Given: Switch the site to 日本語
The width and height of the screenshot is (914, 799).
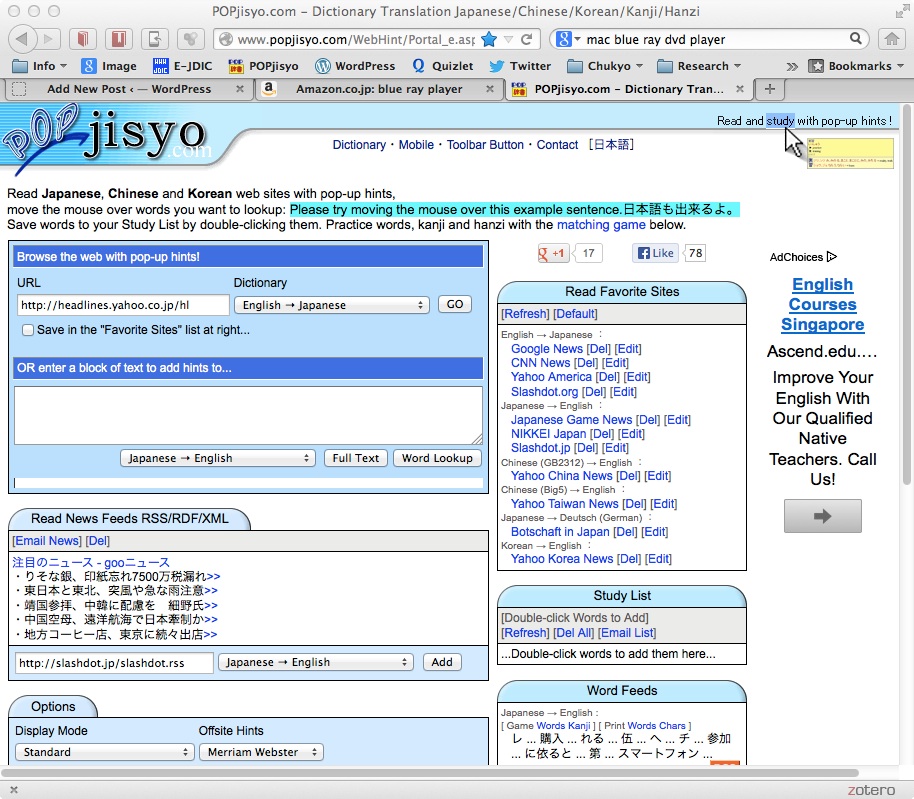Looking at the screenshot, I should [611, 145].
